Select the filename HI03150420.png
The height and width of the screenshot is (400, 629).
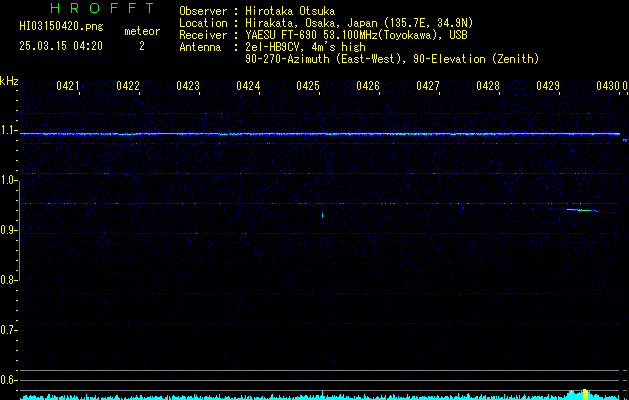61,26
